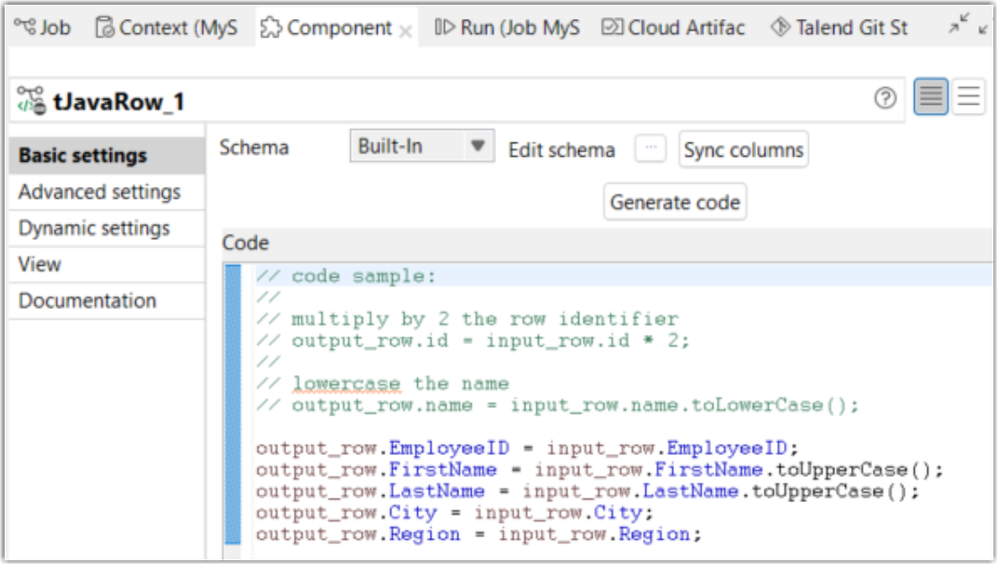The height and width of the screenshot is (565, 998).
Task: Click the output_row.FirstName code line
Action: (600, 470)
